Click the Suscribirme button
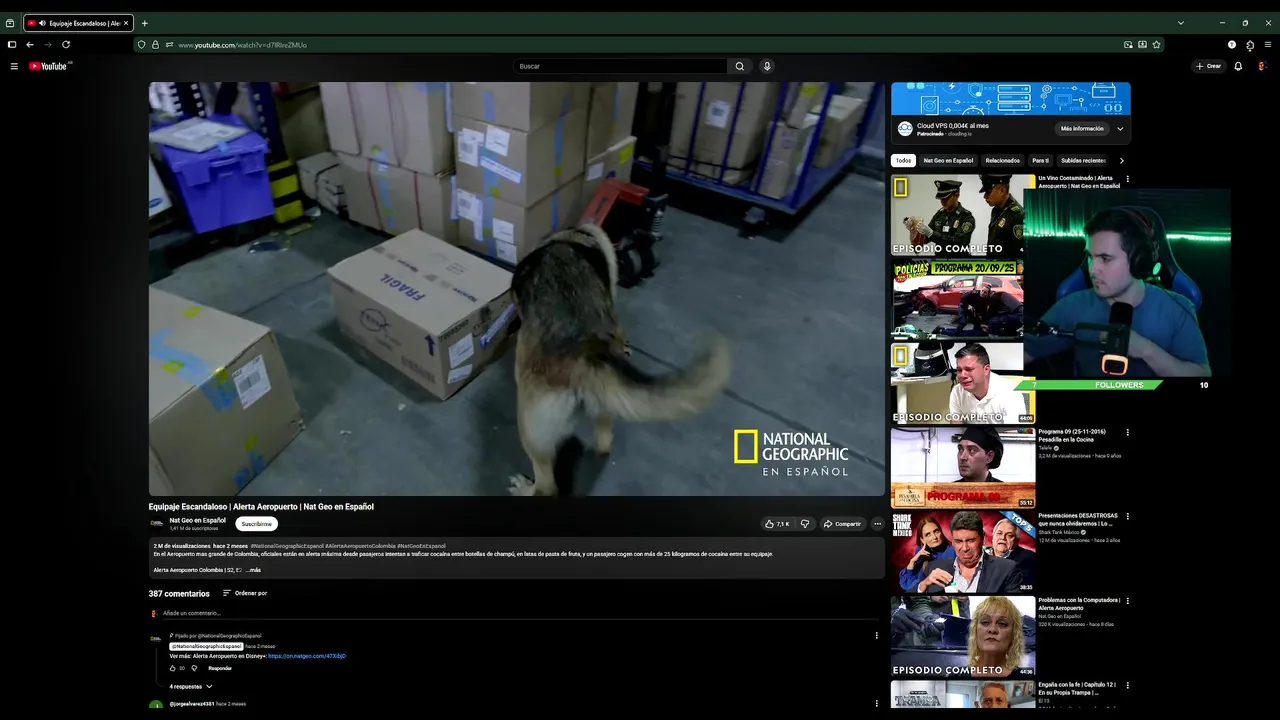This screenshot has width=1280, height=720. (x=256, y=524)
